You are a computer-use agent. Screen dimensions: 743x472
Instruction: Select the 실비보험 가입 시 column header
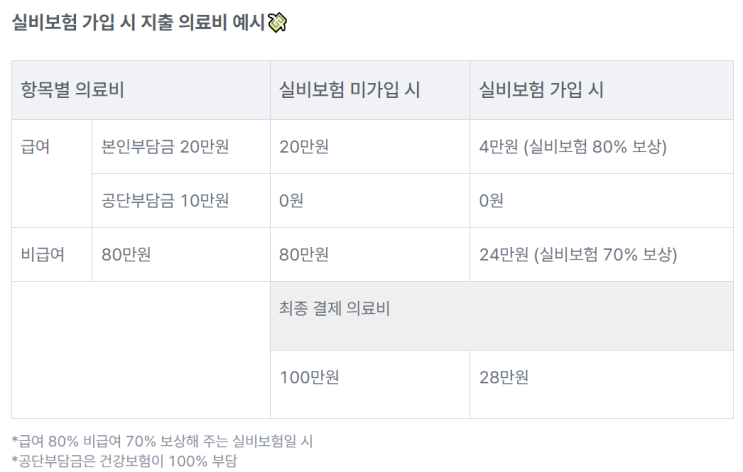pyautogui.click(x=601, y=90)
